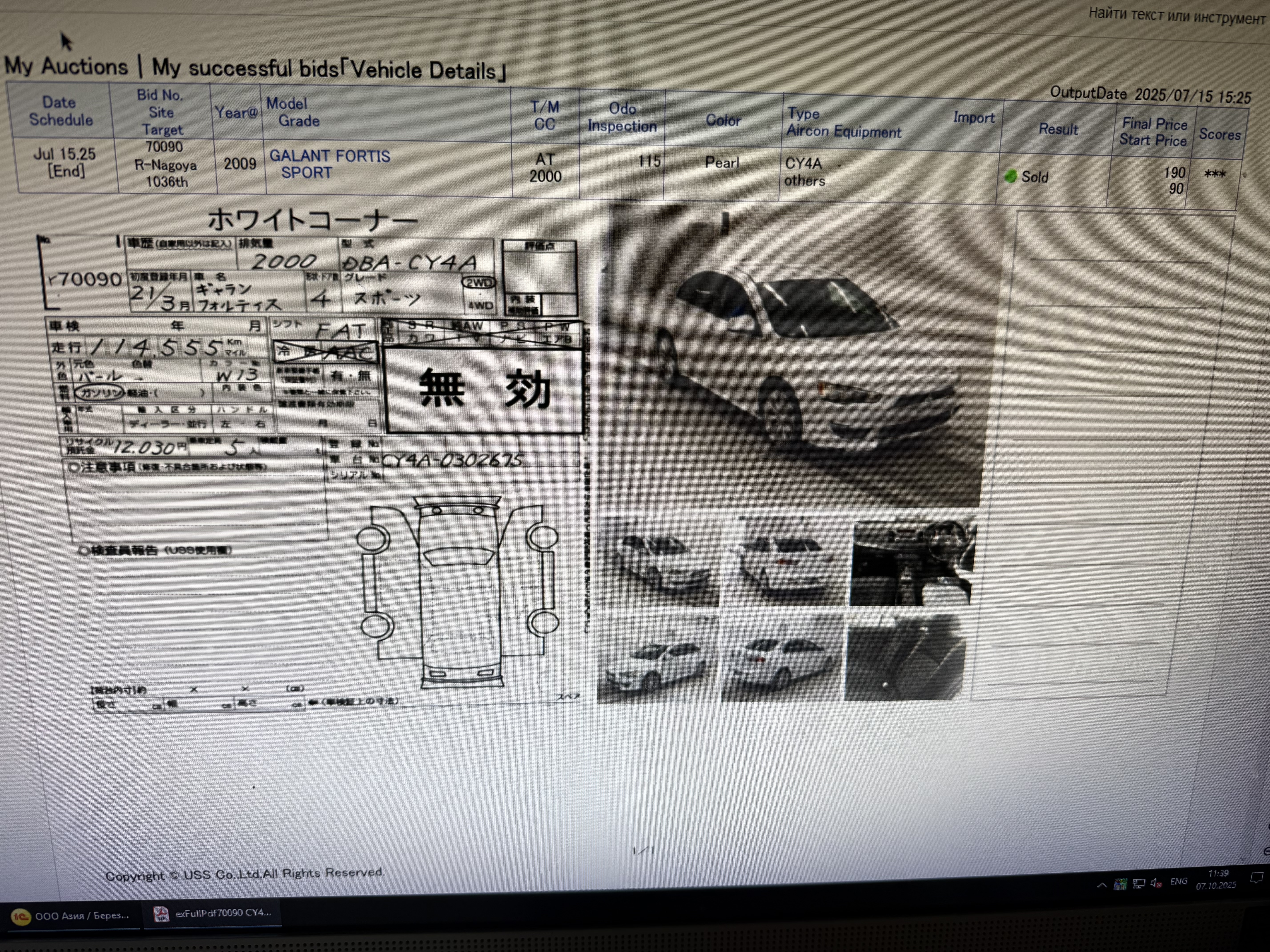Click the 1C app icon on the taskbar
Image resolution: width=1270 pixels, height=952 pixels.
click(x=21, y=916)
